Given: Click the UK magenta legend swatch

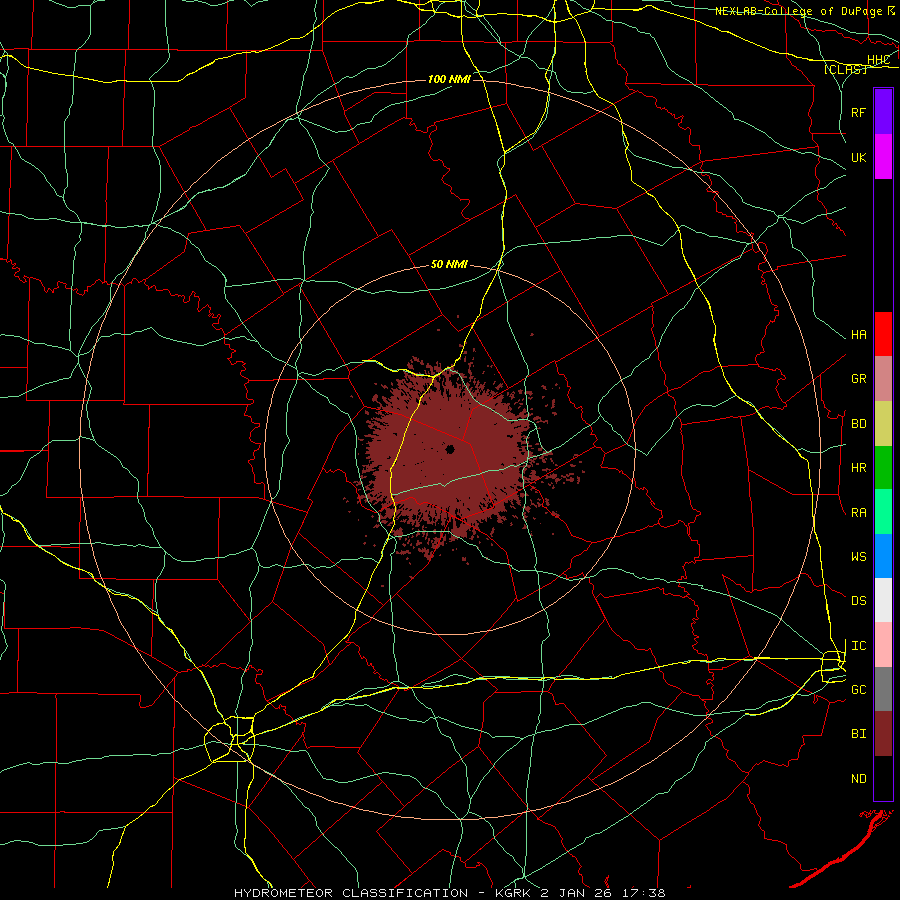Looking at the screenshot, I should 883,157.
